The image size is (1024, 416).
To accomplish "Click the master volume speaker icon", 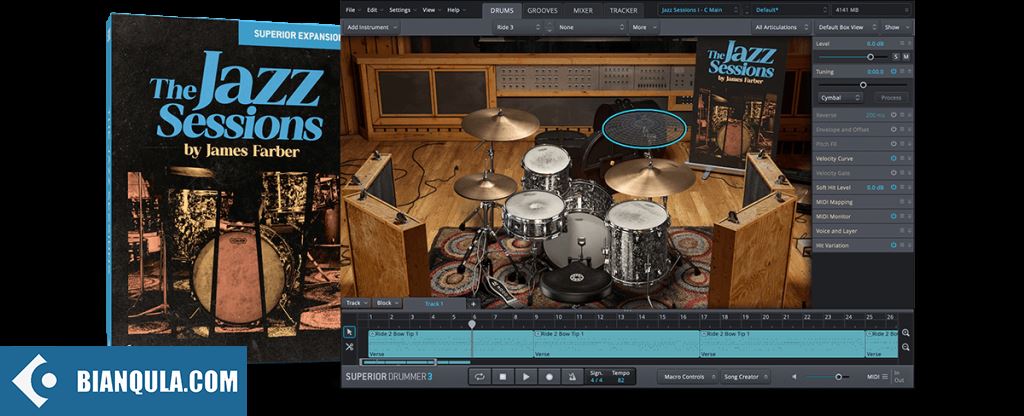I will 794,377.
